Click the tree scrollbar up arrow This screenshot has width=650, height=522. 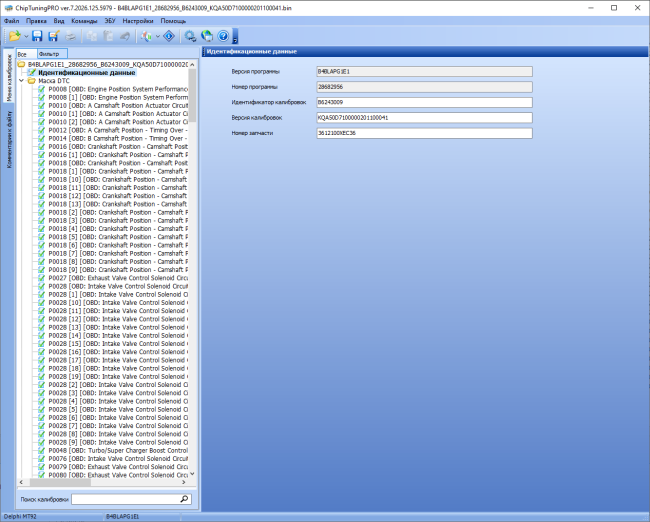click(x=192, y=65)
